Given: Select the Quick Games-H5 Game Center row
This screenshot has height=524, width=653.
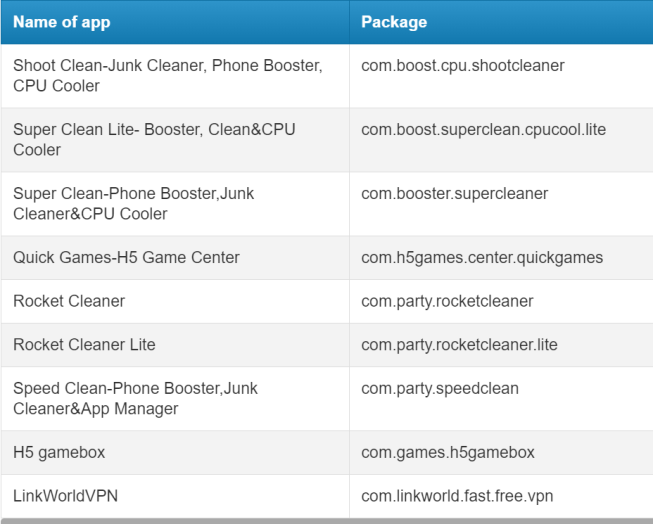Looking at the screenshot, I should (126, 258).
